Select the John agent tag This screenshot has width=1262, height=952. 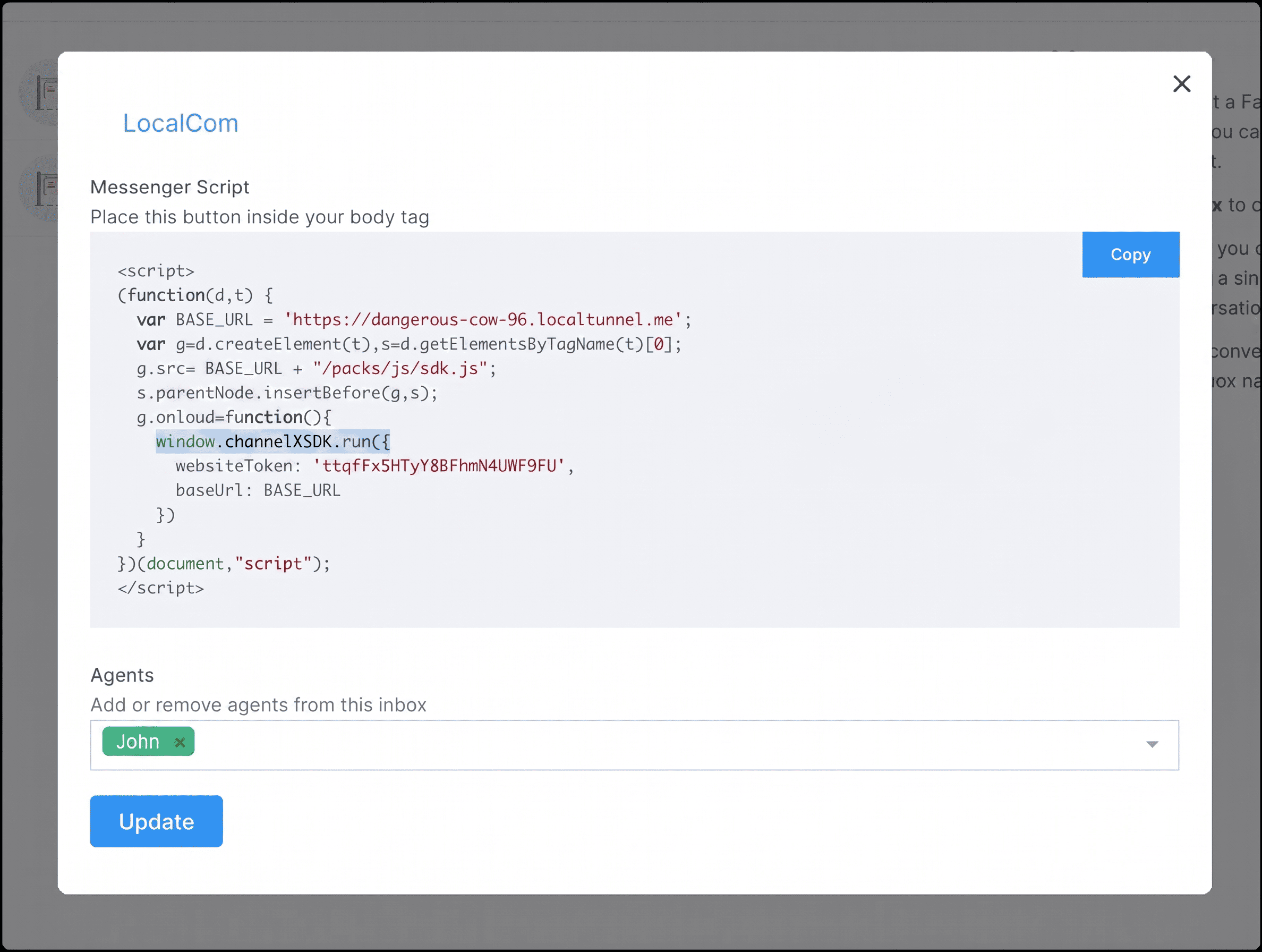pyautogui.click(x=148, y=742)
